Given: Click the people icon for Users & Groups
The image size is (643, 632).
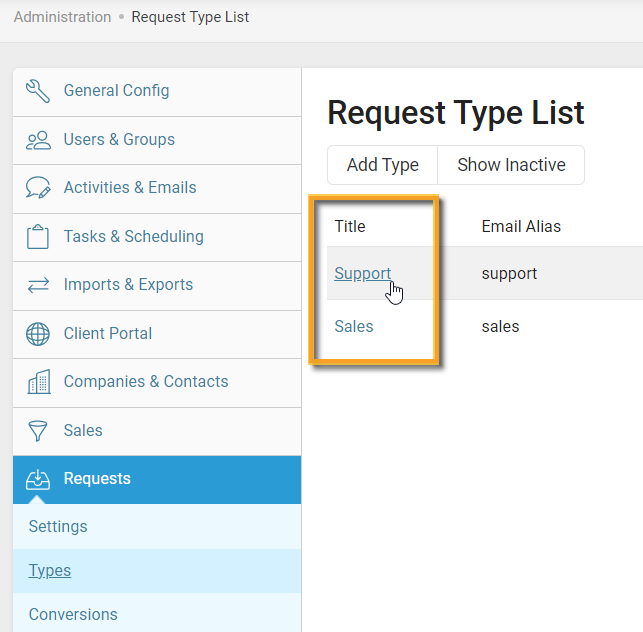Looking at the screenshot, I should coord(38,140).
